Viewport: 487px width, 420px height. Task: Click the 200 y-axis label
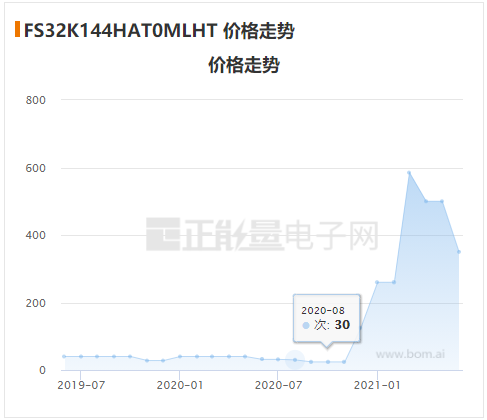36,303
